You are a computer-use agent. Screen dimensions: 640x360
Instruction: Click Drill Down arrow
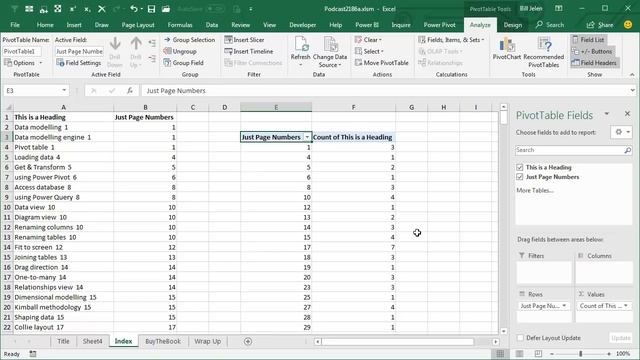[115, 52]
